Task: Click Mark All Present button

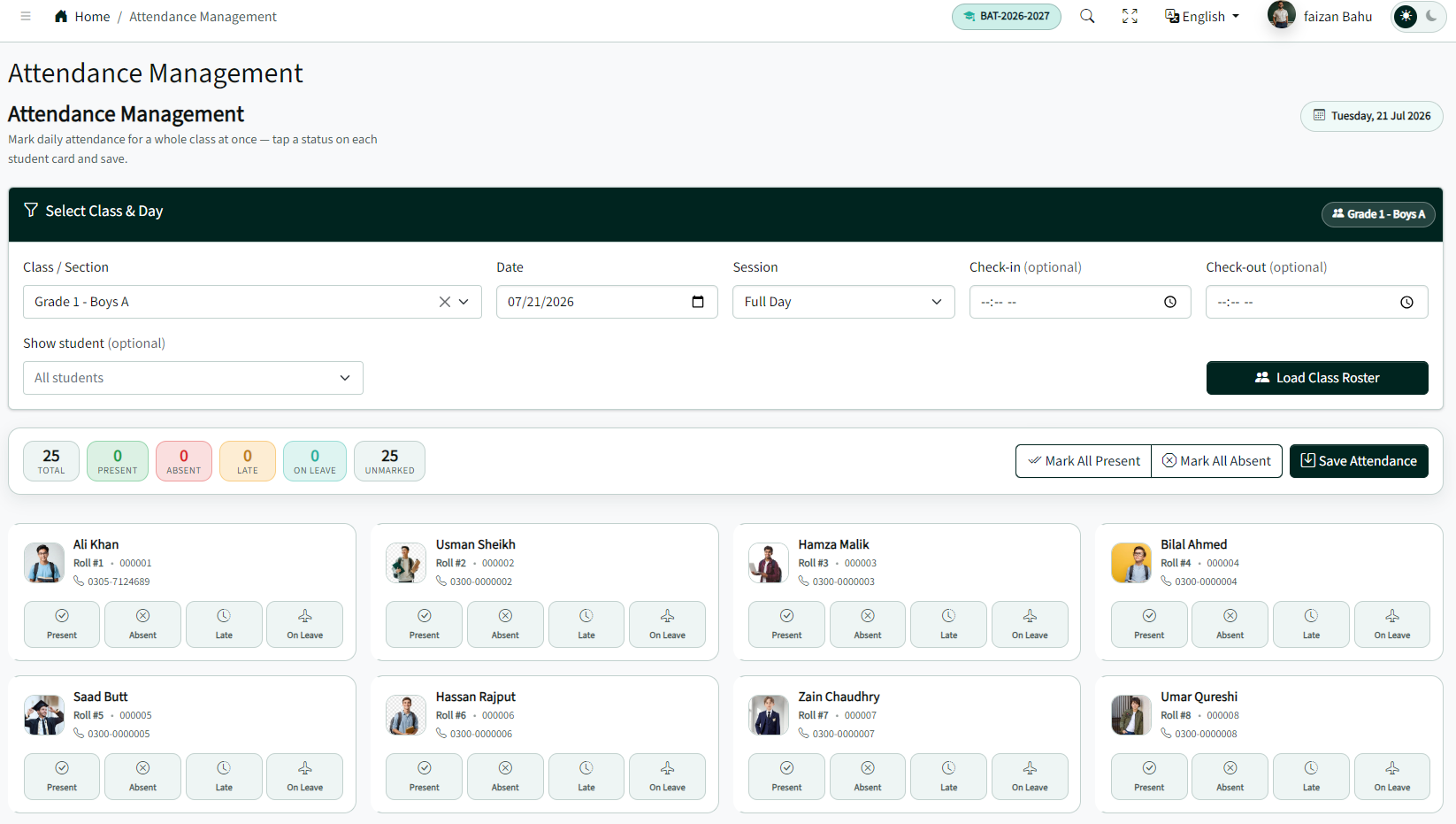Action: [x=1084, y=461]
